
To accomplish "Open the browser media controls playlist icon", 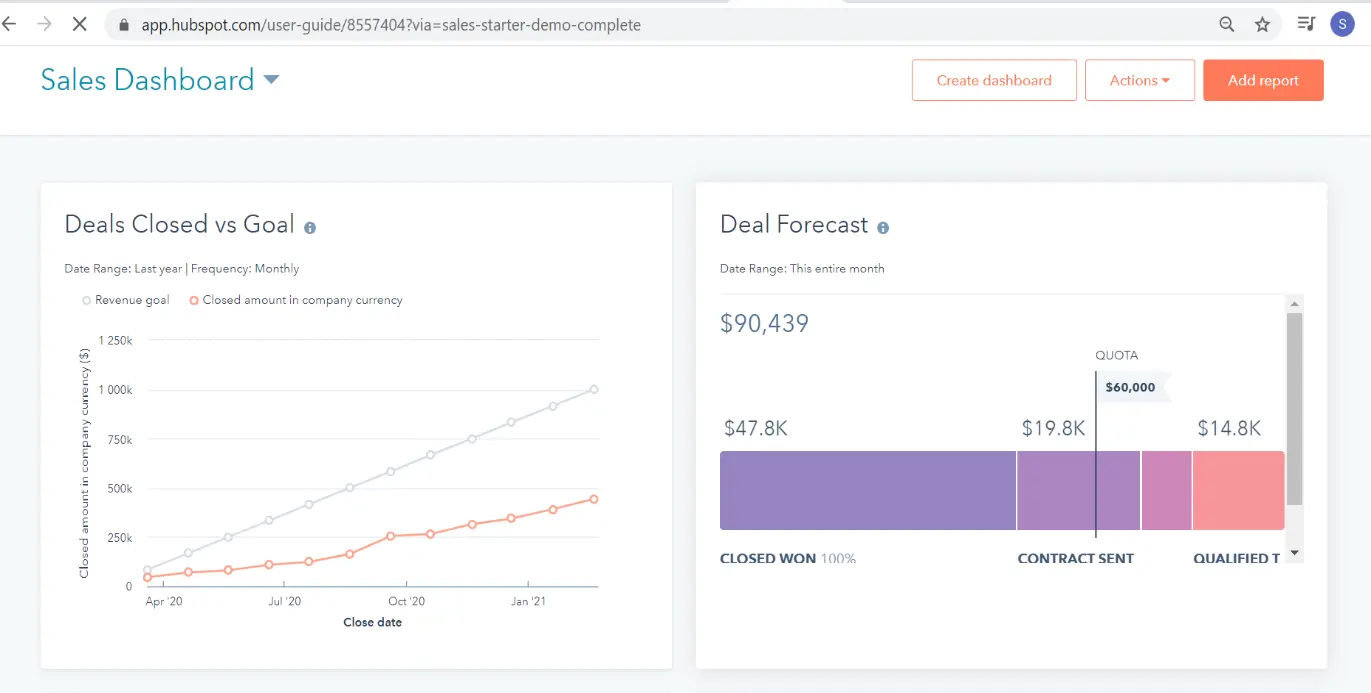I will [x=1306, y=23].
